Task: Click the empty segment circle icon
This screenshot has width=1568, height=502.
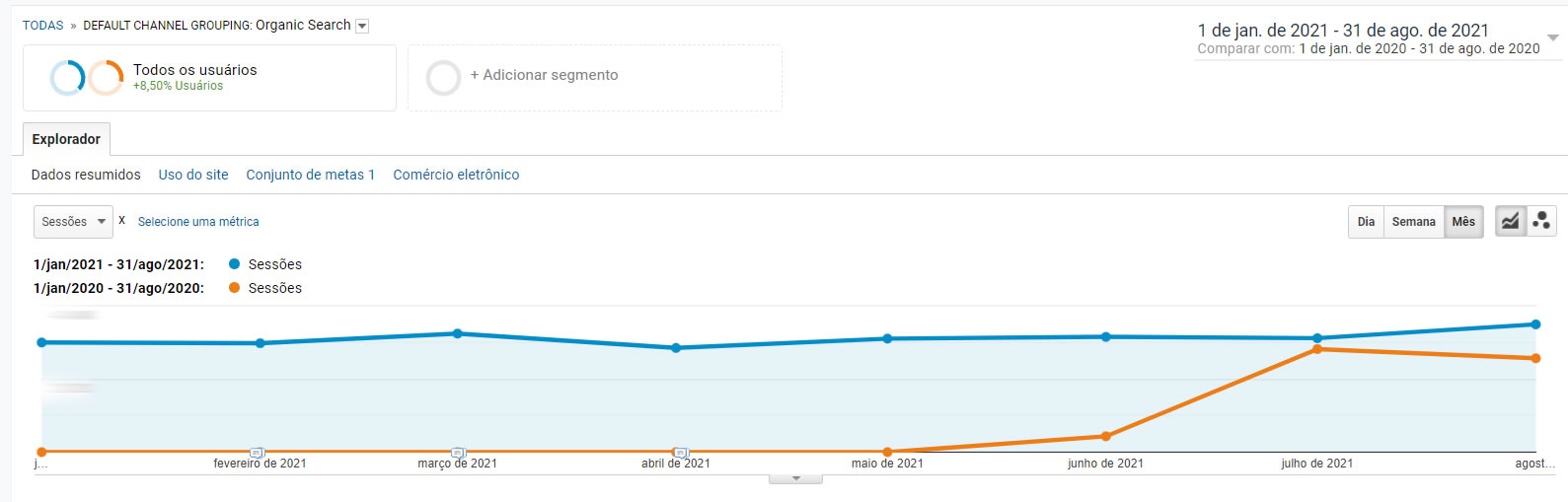Action: coord(443,77)
